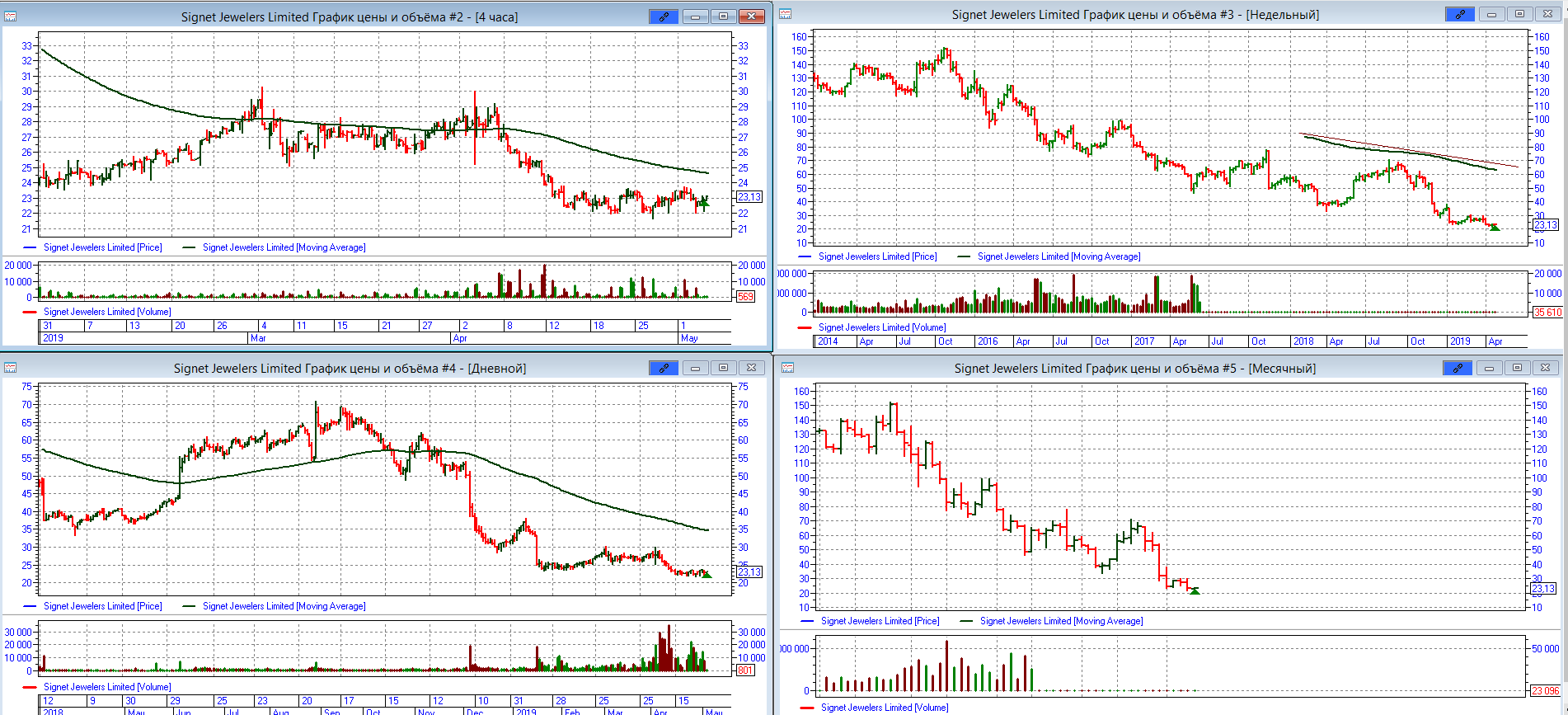Select the Price legend label in the weekly chart
Image resolution: width=1568 pixels, height=715 pixels.
point(877,256)
